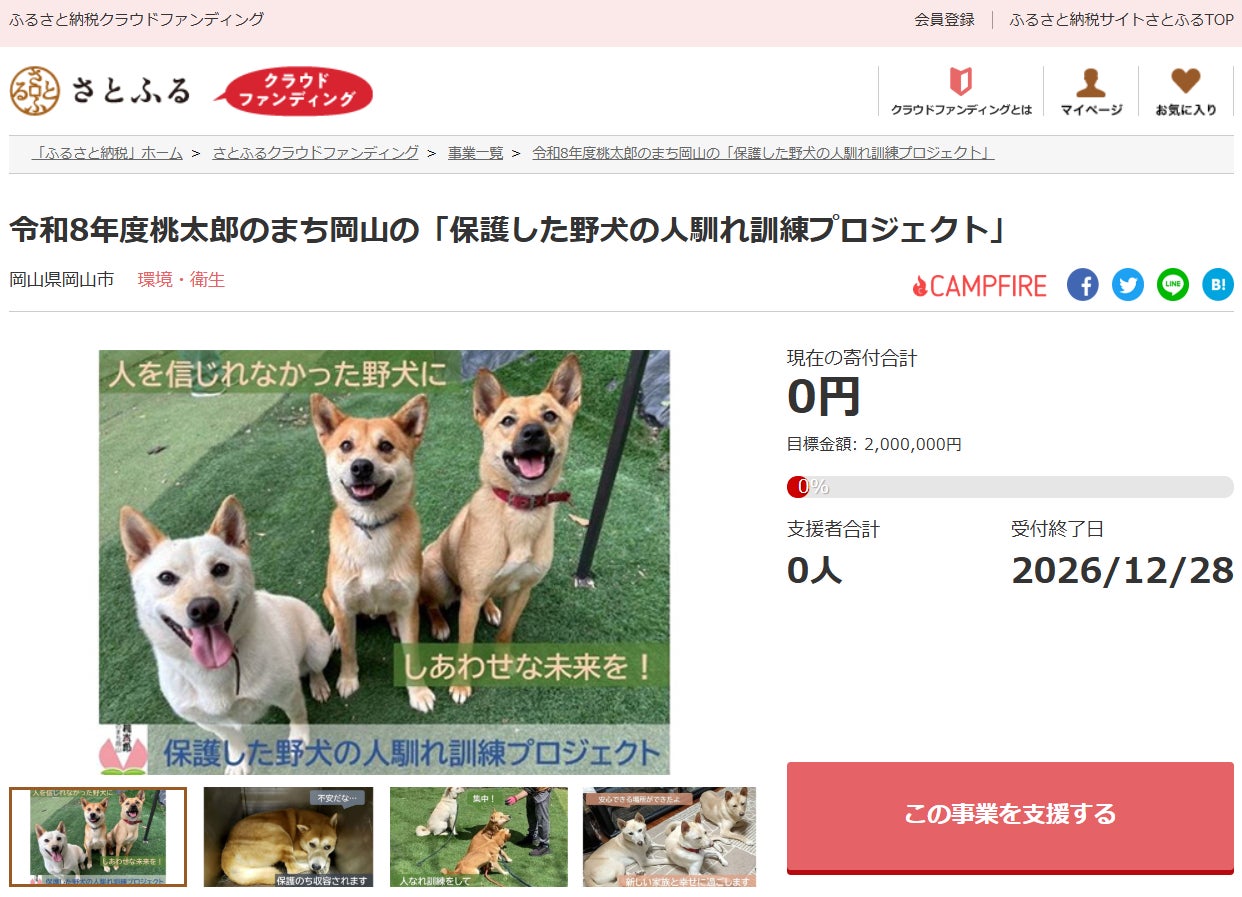Select the caged dog thumbnail
Image resolution: width=1242 pixels, height=897 pixels.
coord(288,837)
